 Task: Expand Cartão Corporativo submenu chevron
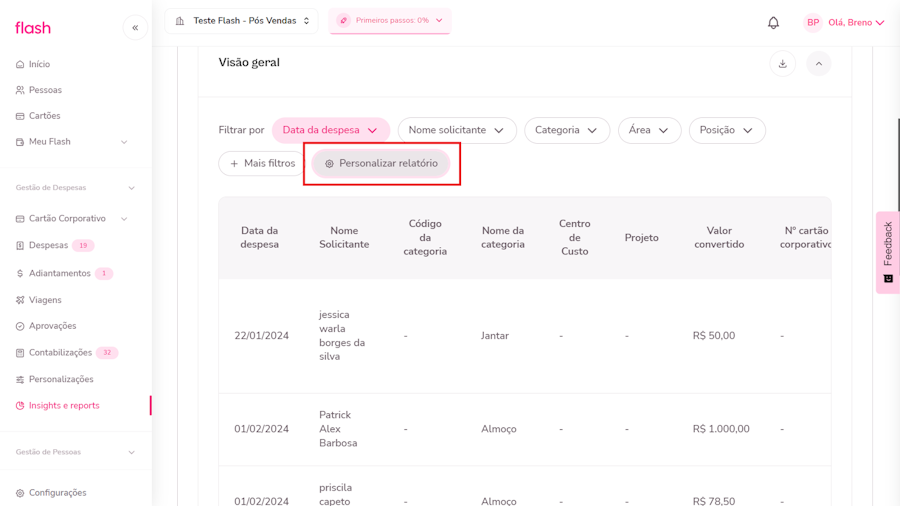coord(124,219)
